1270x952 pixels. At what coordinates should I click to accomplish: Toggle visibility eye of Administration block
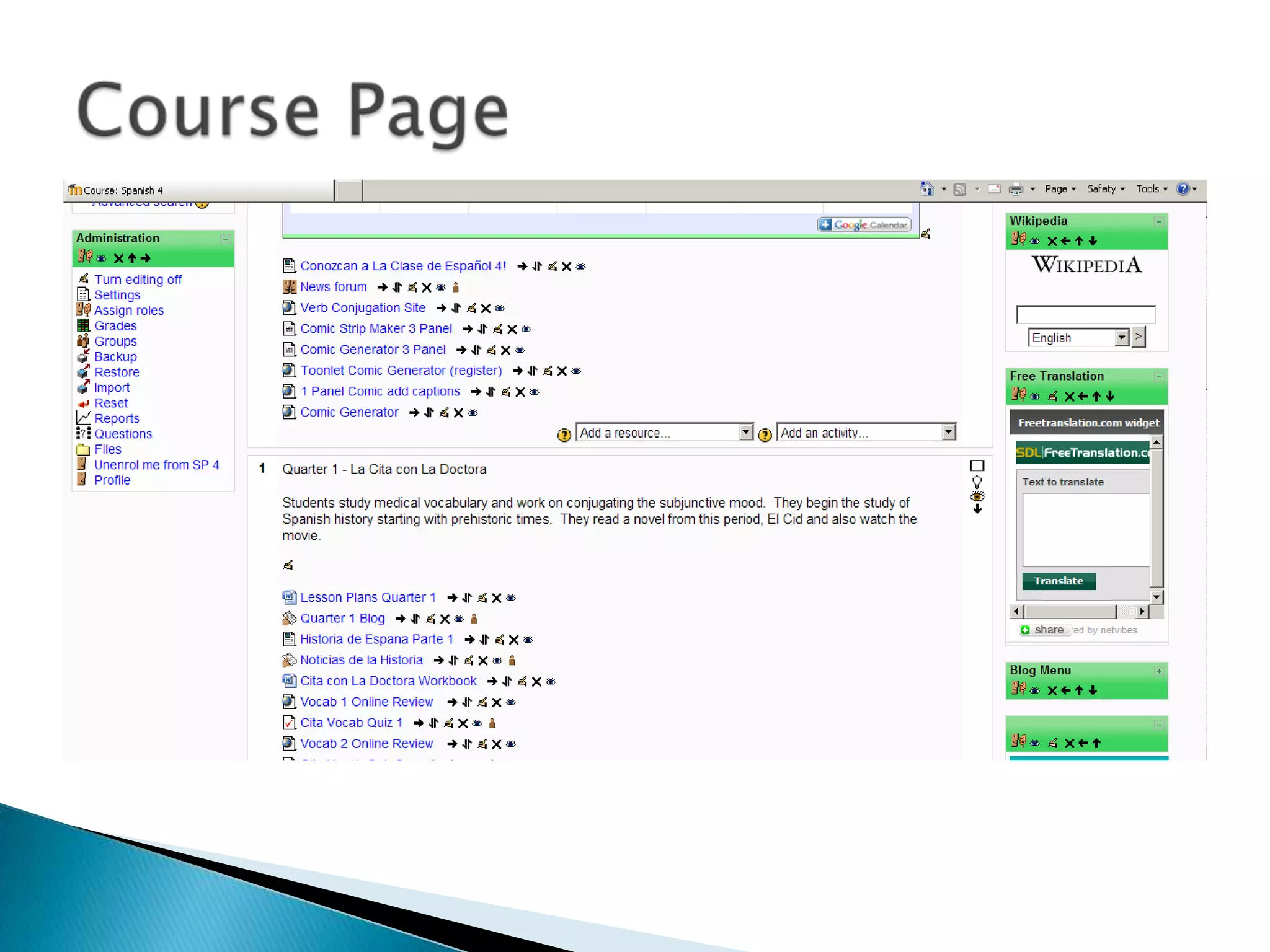(102, 258)
